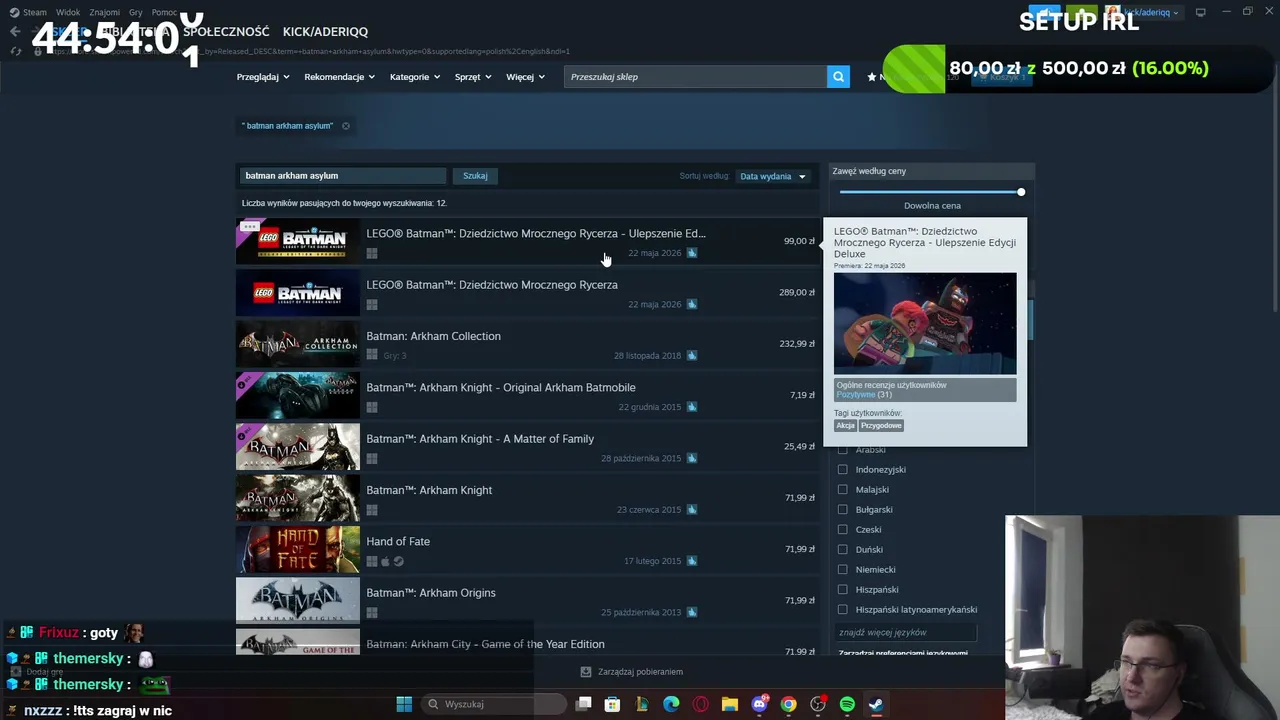Tick the Czeski language checkbox

click(842, 529)
